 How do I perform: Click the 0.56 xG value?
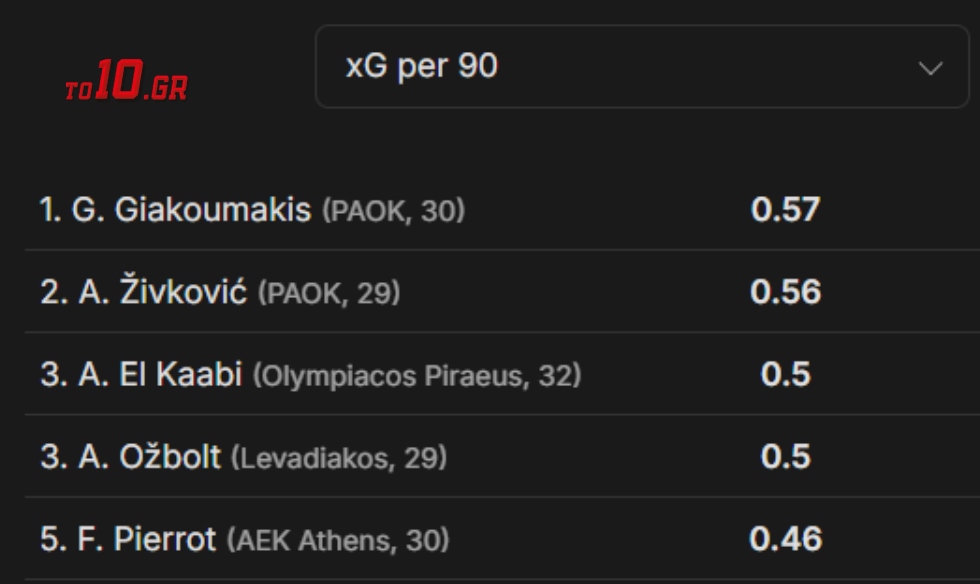coord(785,292)
